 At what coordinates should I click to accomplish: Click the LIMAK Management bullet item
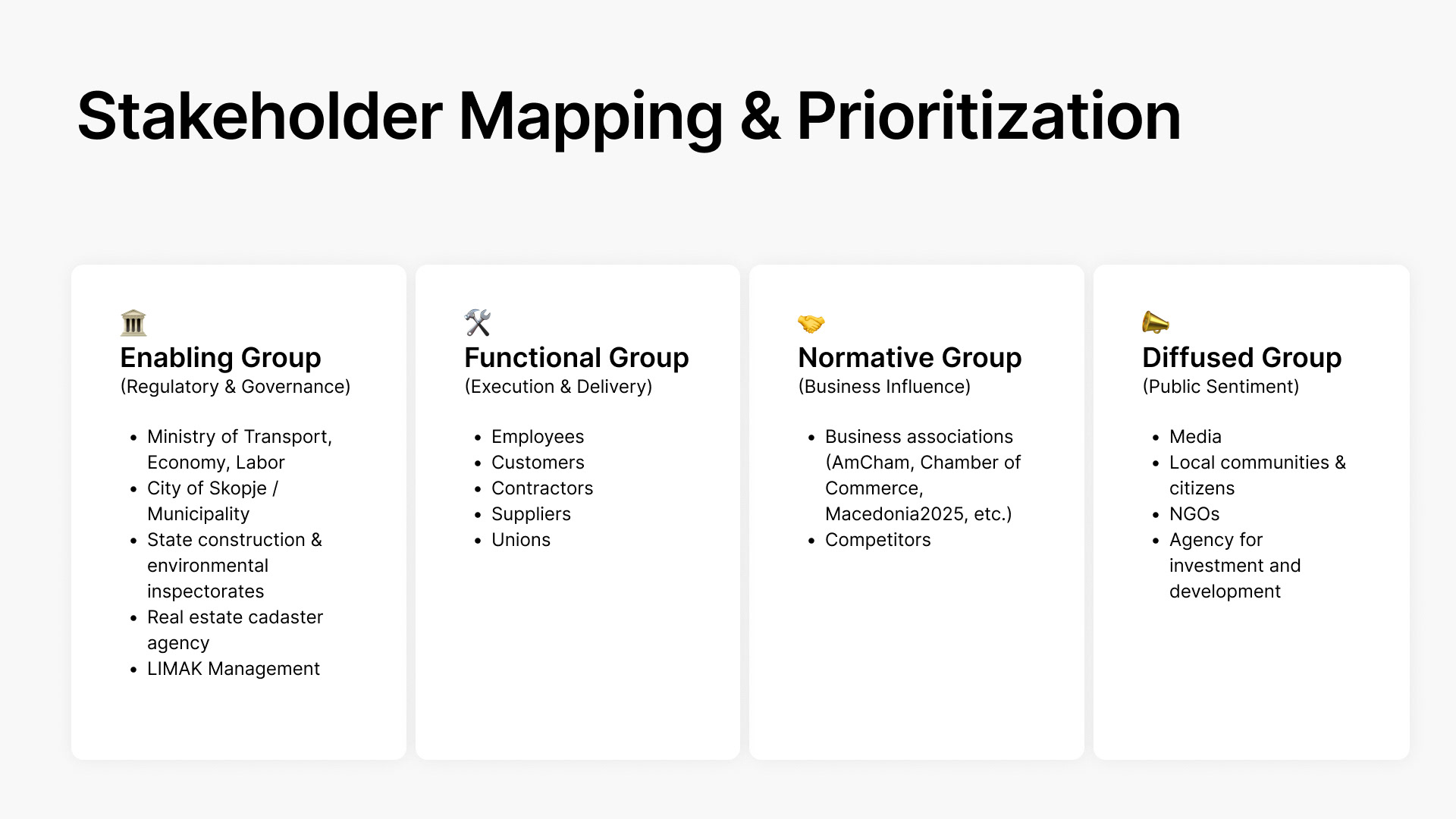pyautogui.click(x=234, y=669)
